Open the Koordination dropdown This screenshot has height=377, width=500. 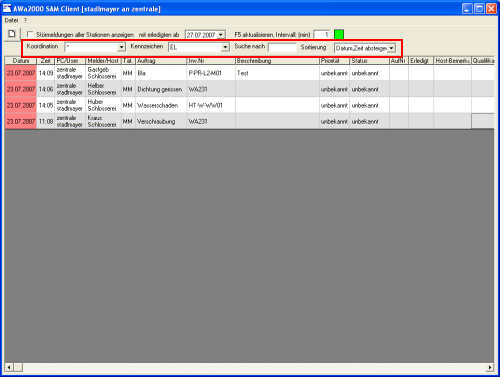[x=121, y=47]
